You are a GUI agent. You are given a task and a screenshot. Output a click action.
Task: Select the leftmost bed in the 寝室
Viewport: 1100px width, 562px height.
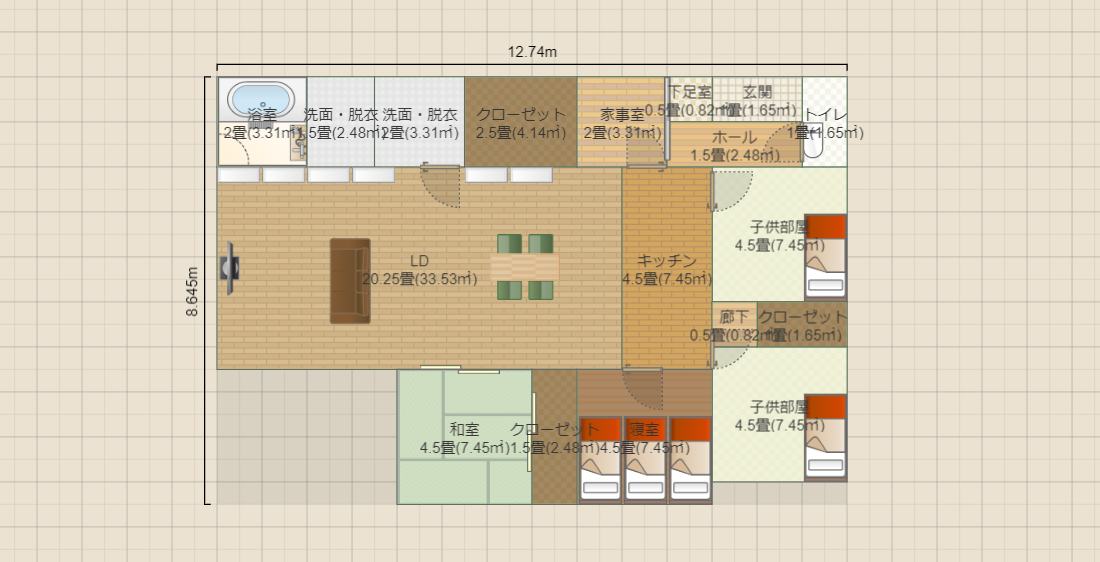pos(601,460)
